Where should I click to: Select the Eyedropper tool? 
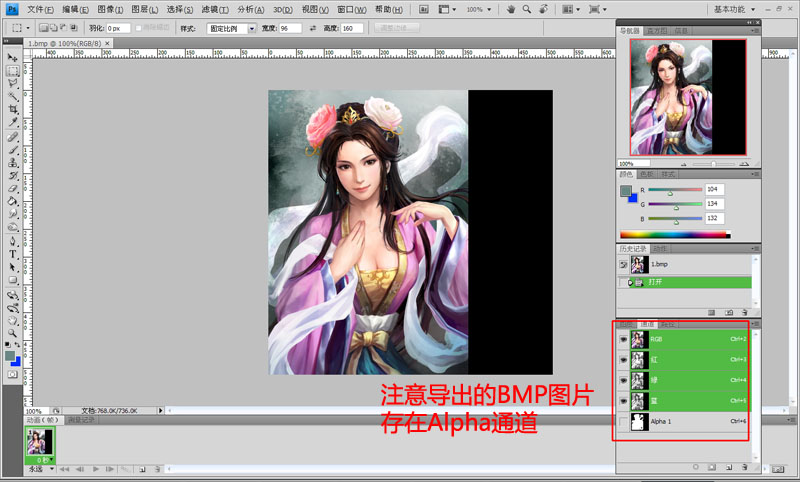pyautogui.click(x=13, y=122)
